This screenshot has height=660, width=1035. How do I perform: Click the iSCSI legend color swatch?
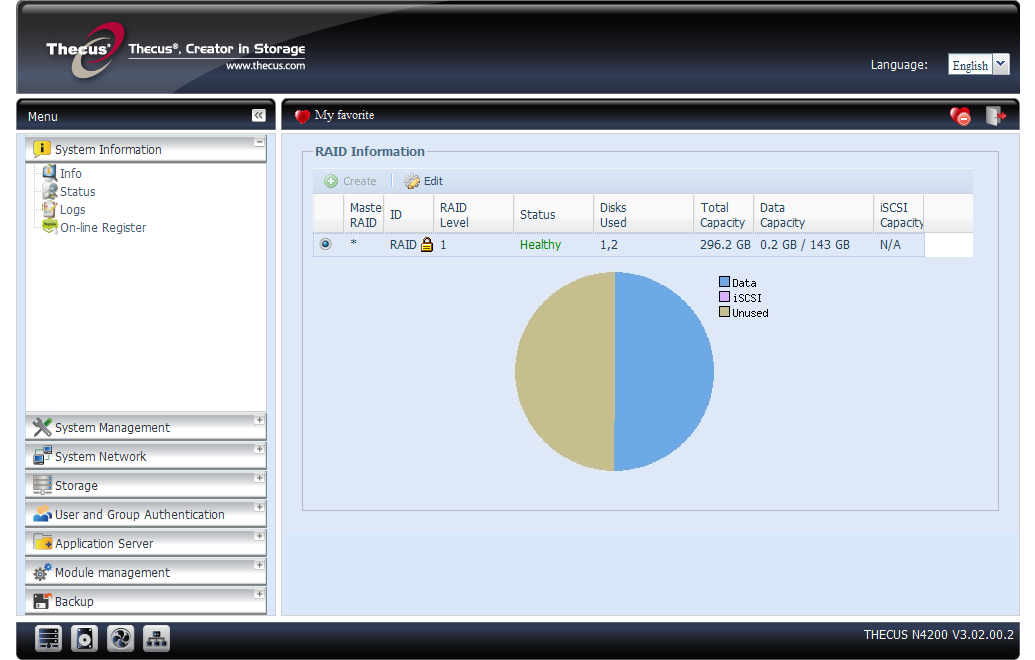[724, 297]
